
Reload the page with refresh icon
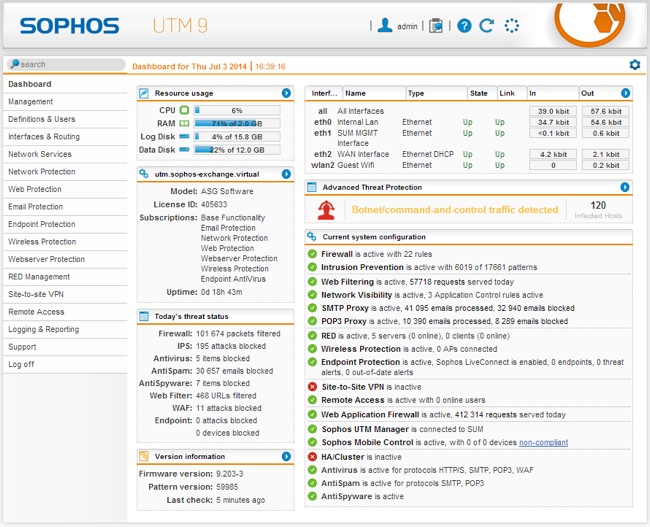click(487, 25)
